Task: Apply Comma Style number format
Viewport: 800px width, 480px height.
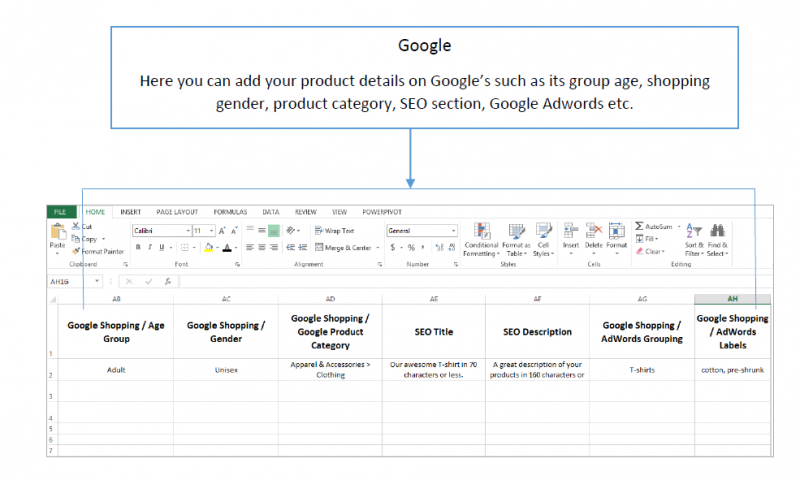Action: 423,247
